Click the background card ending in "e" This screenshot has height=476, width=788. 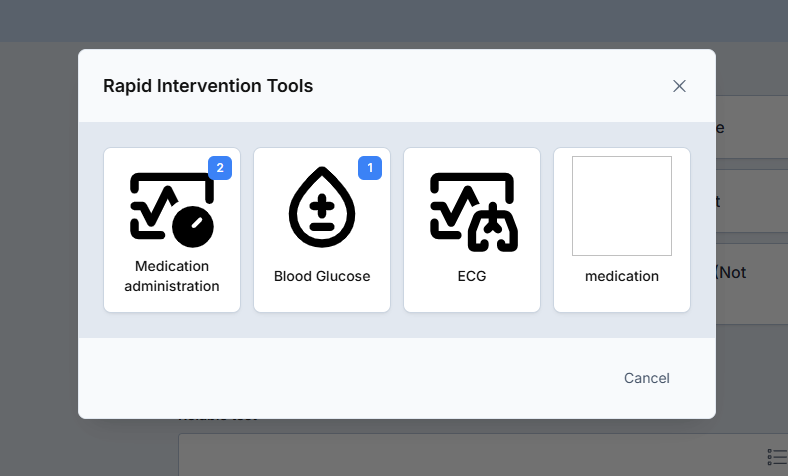coord(752,127)
